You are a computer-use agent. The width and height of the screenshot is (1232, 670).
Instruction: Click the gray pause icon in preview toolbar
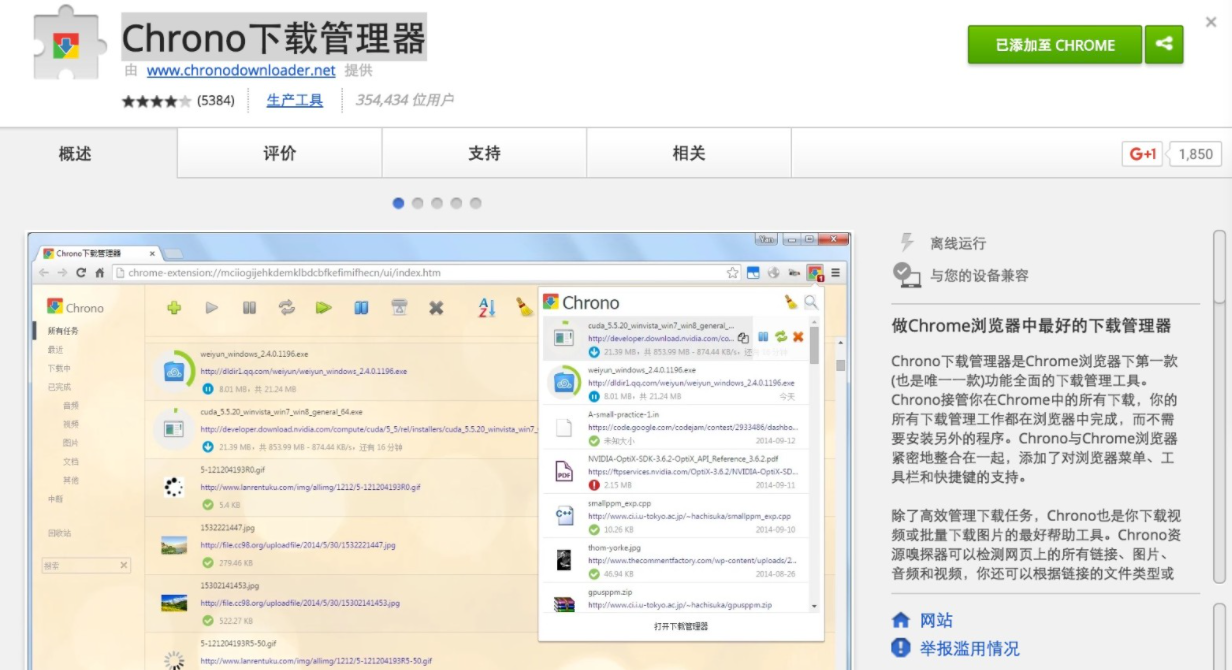tap(249, 307)
